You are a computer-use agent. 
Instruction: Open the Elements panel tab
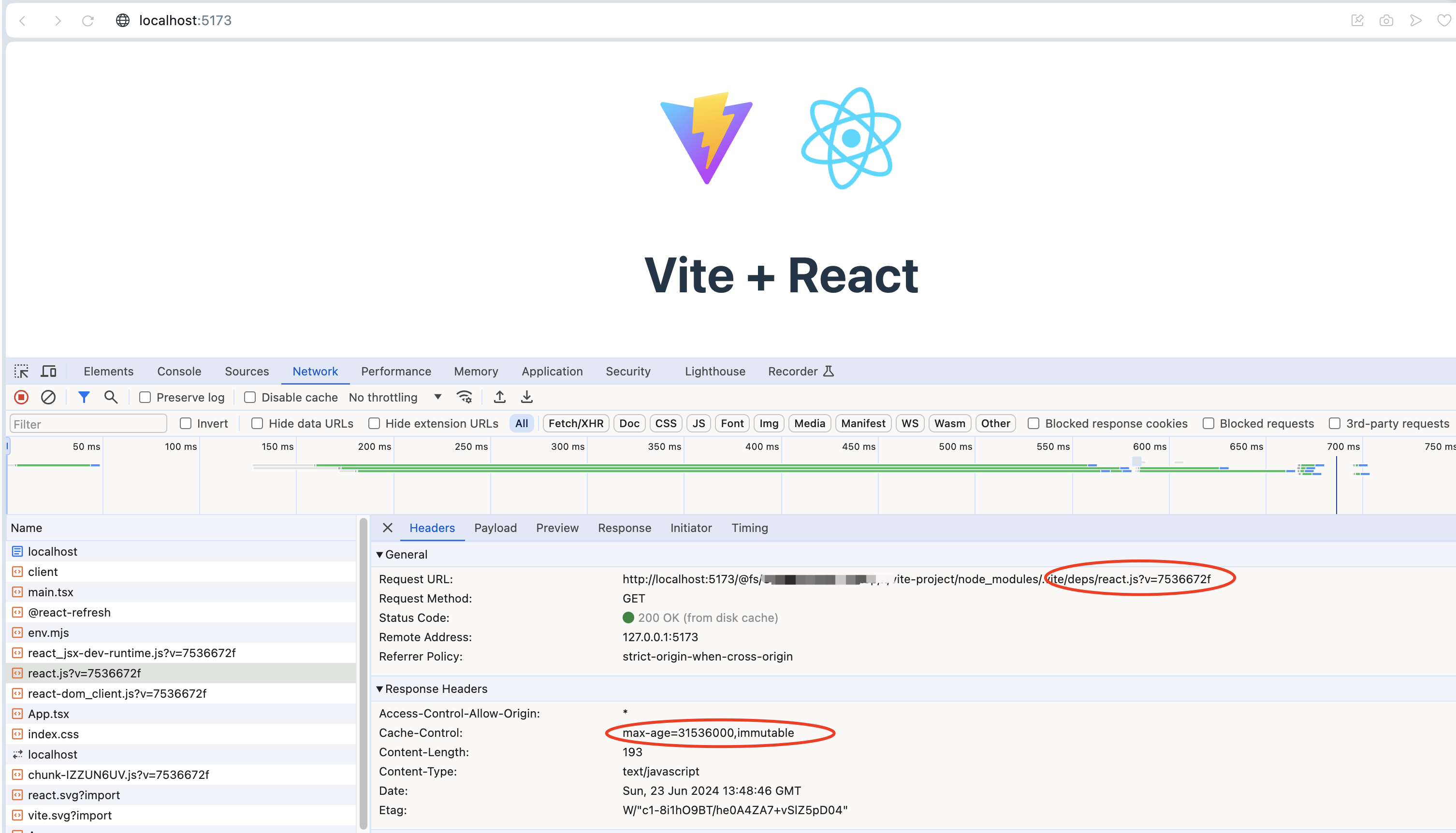click(108, 371)
